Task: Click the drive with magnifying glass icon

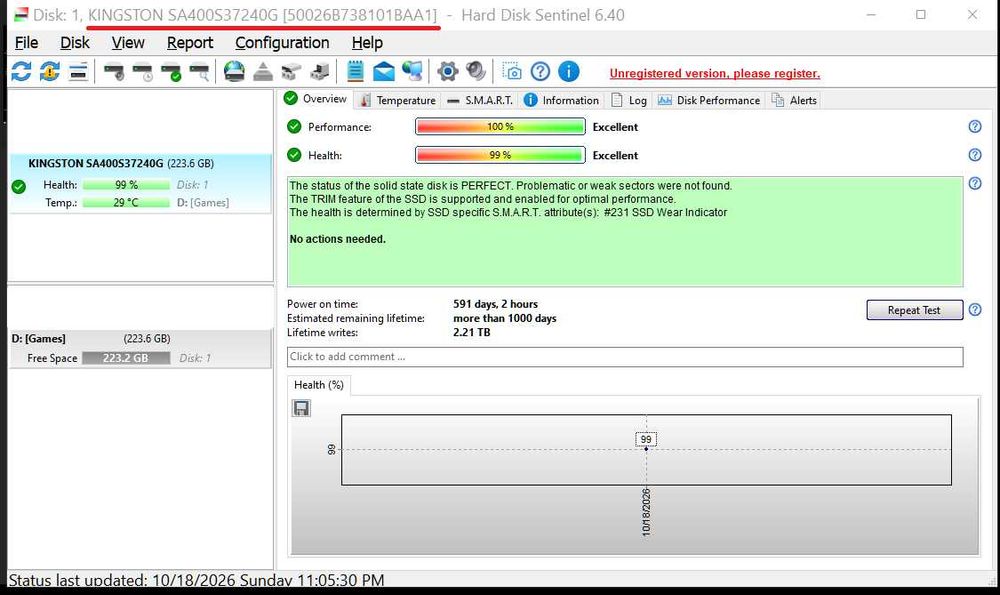Action: [x=200, y=71]
